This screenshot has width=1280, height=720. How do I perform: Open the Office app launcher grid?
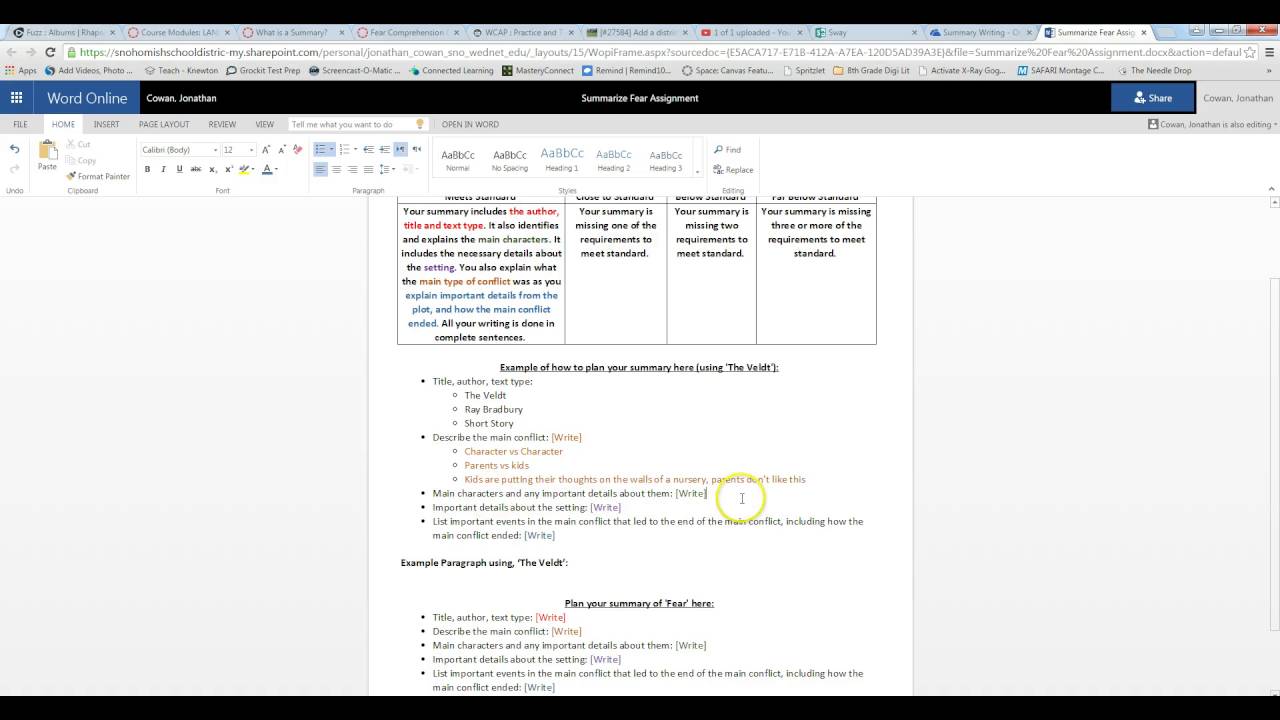(x=16, y=98)
